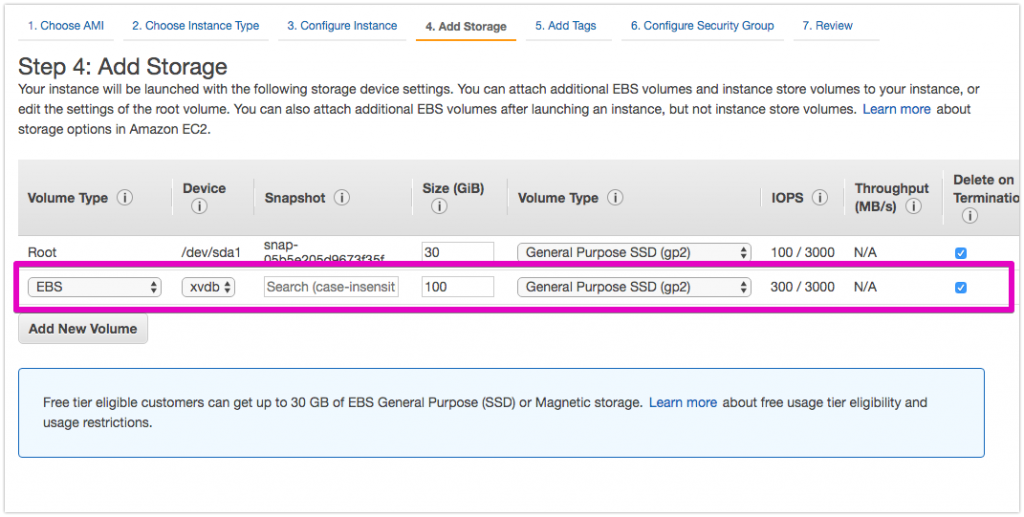Toggle Delete on Termination for Root volume
The height and width of the screenshot is (517, 1024).
point(961,253)
